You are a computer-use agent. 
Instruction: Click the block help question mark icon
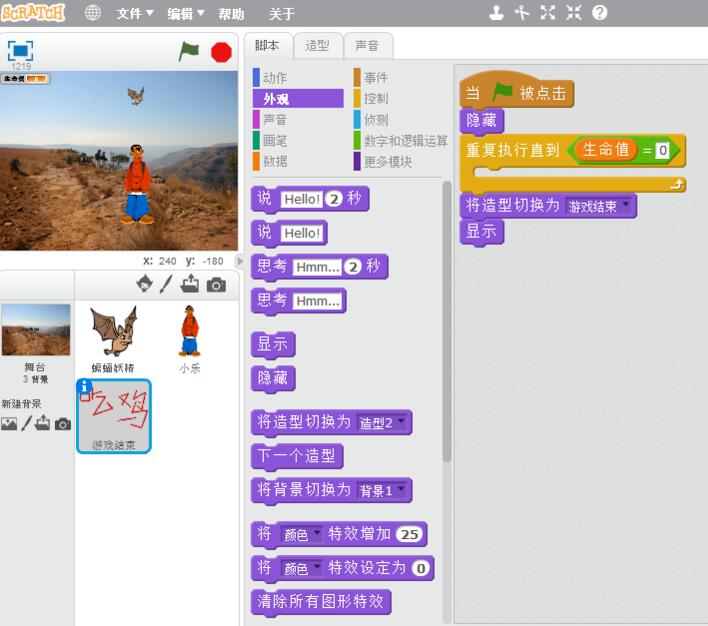600,13
